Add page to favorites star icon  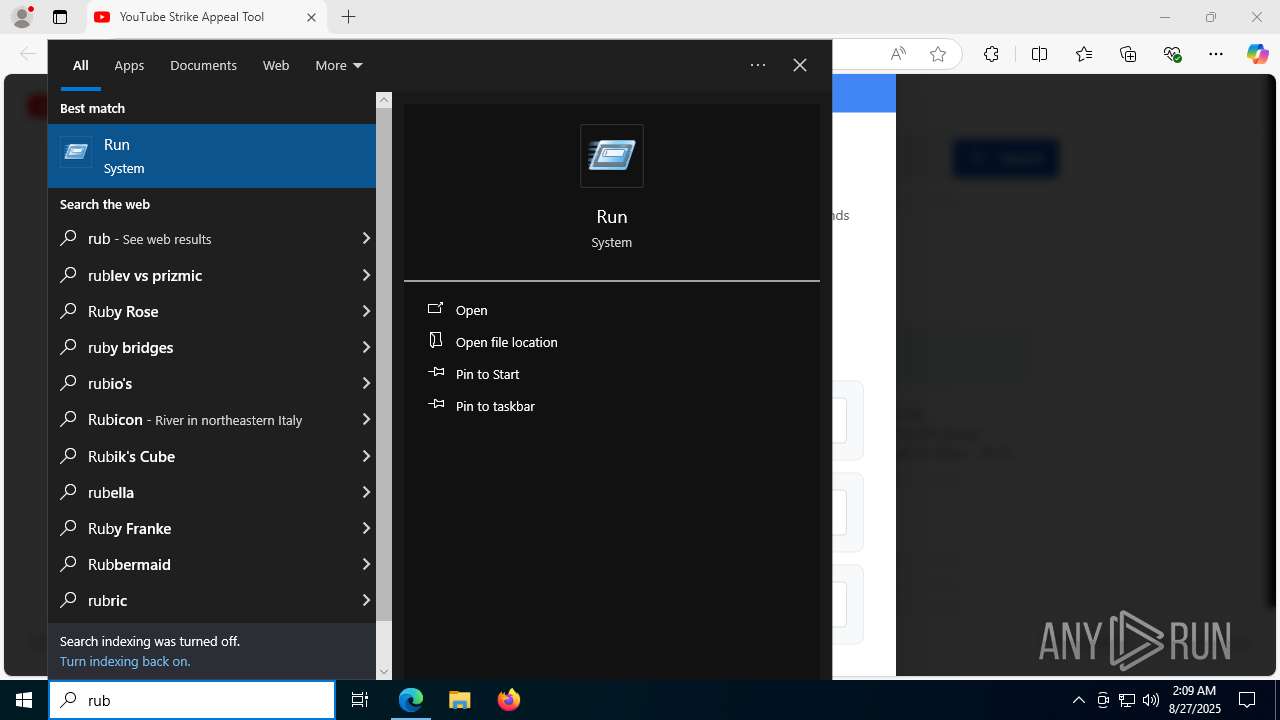(938, 54)
